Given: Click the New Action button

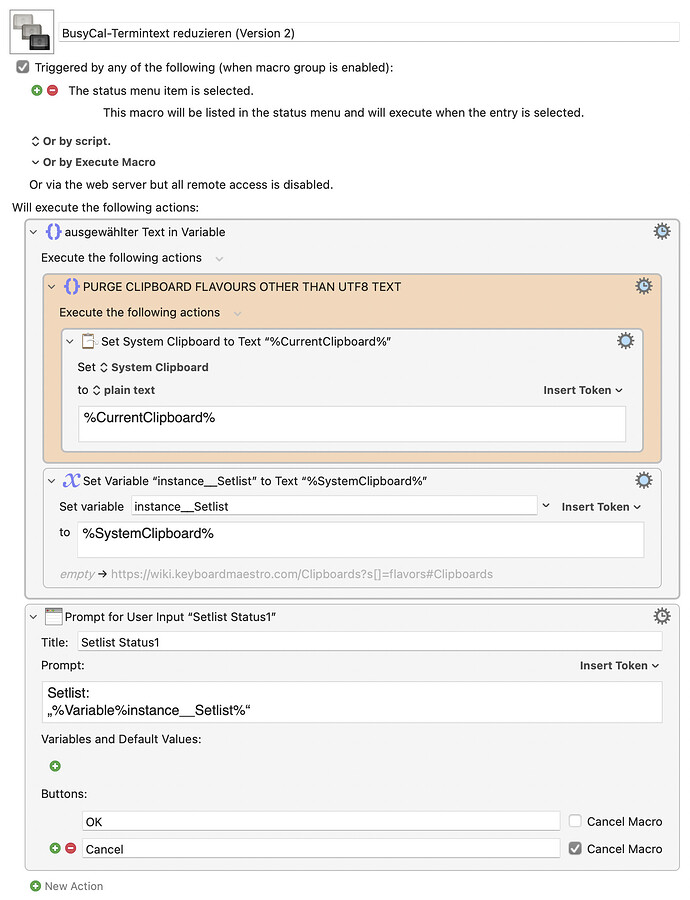Looking at the screenshot, I should click(x=67, y=886).
